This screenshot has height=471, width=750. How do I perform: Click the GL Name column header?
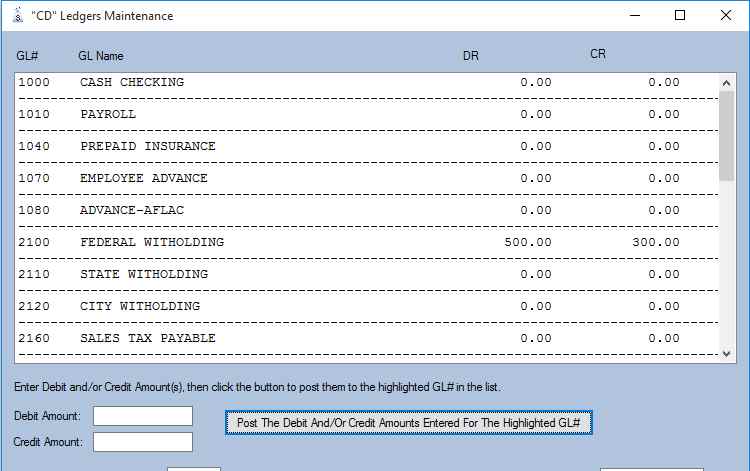(x=101, y=56)
